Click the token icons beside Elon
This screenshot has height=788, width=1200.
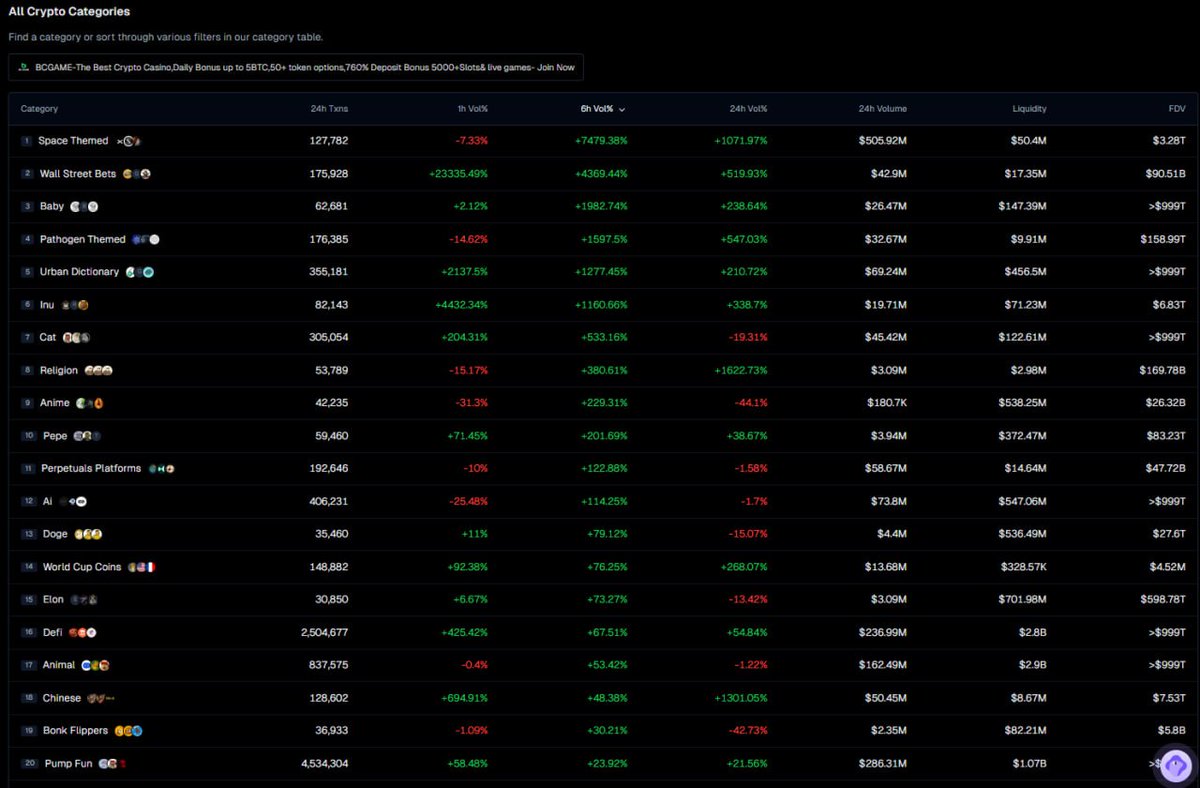tap(84, 600)
